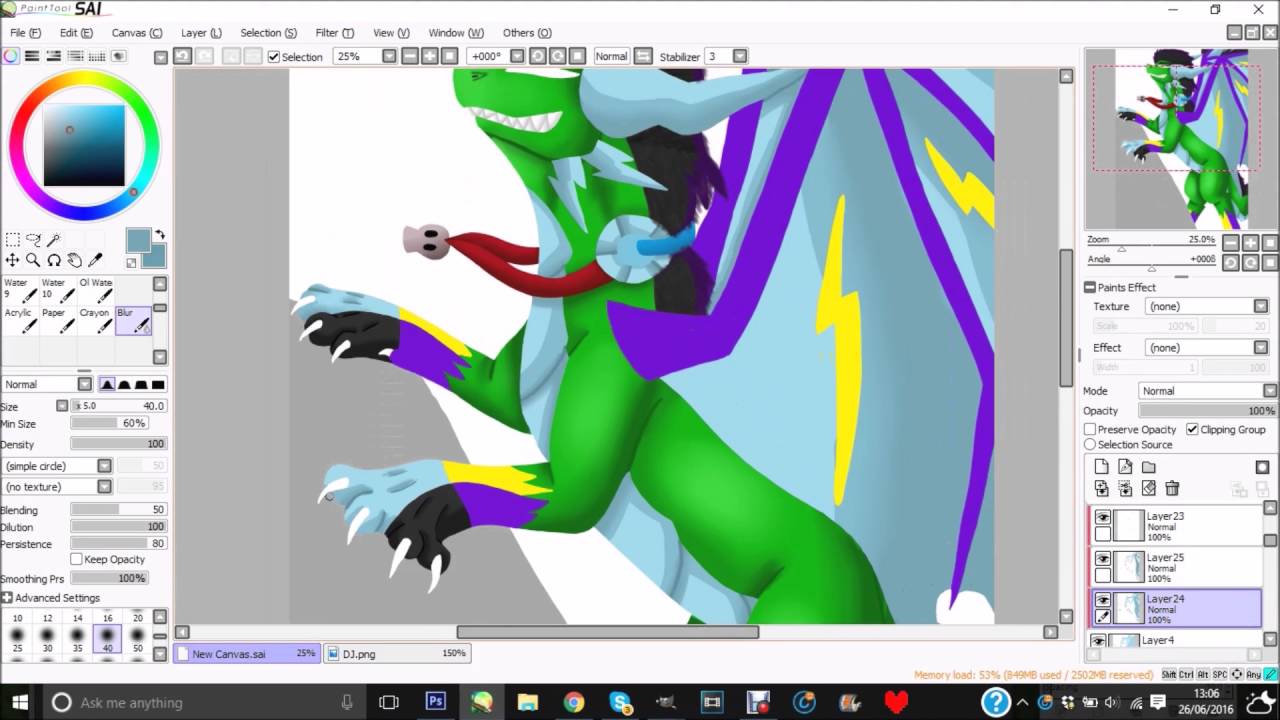Swap foreground and background colors

[159, 236]
